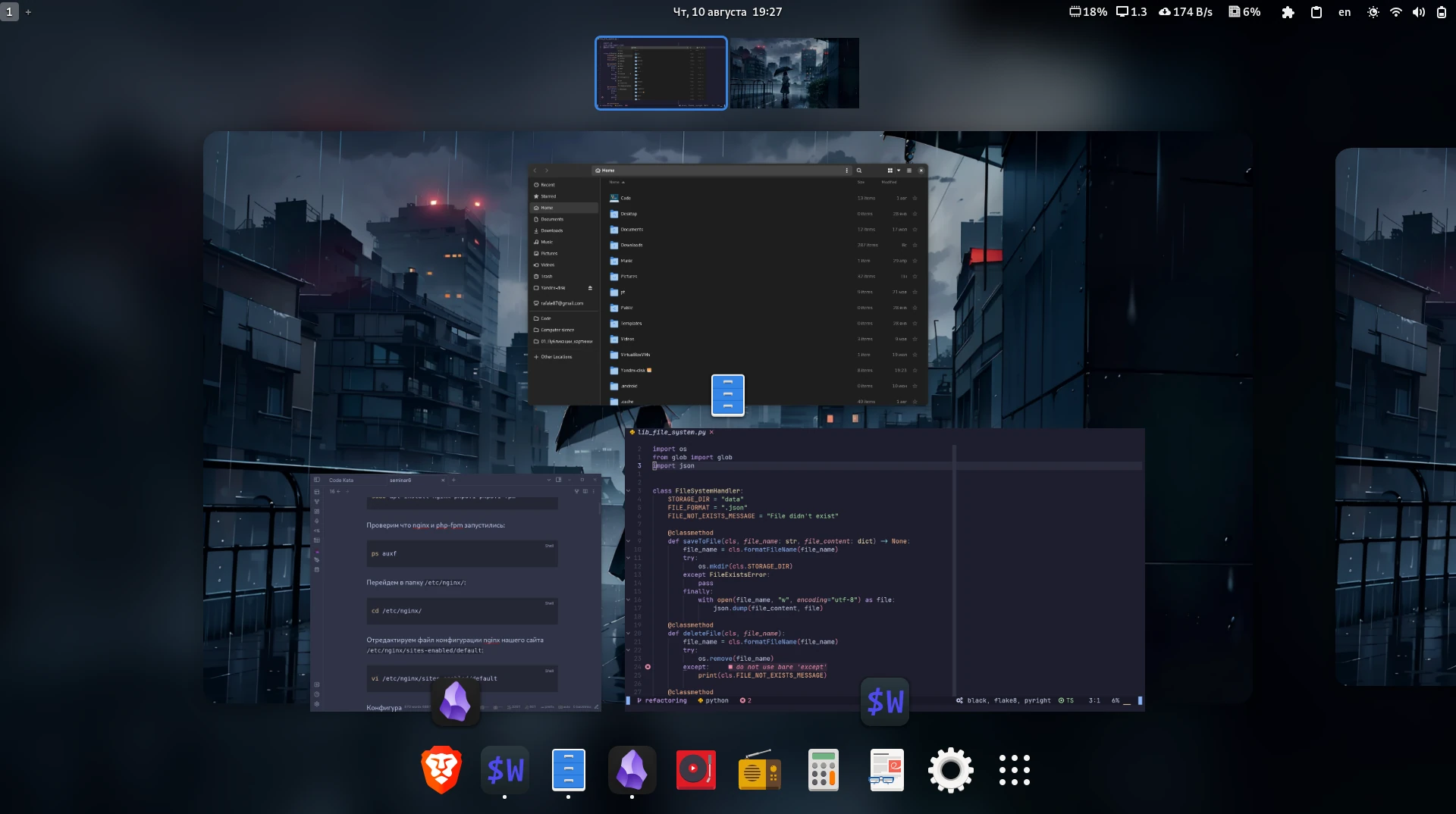Screen dimensions: 1456x814
Task: Click Obsidian overlay icon on its preview
Action: (x=456, y=702)
